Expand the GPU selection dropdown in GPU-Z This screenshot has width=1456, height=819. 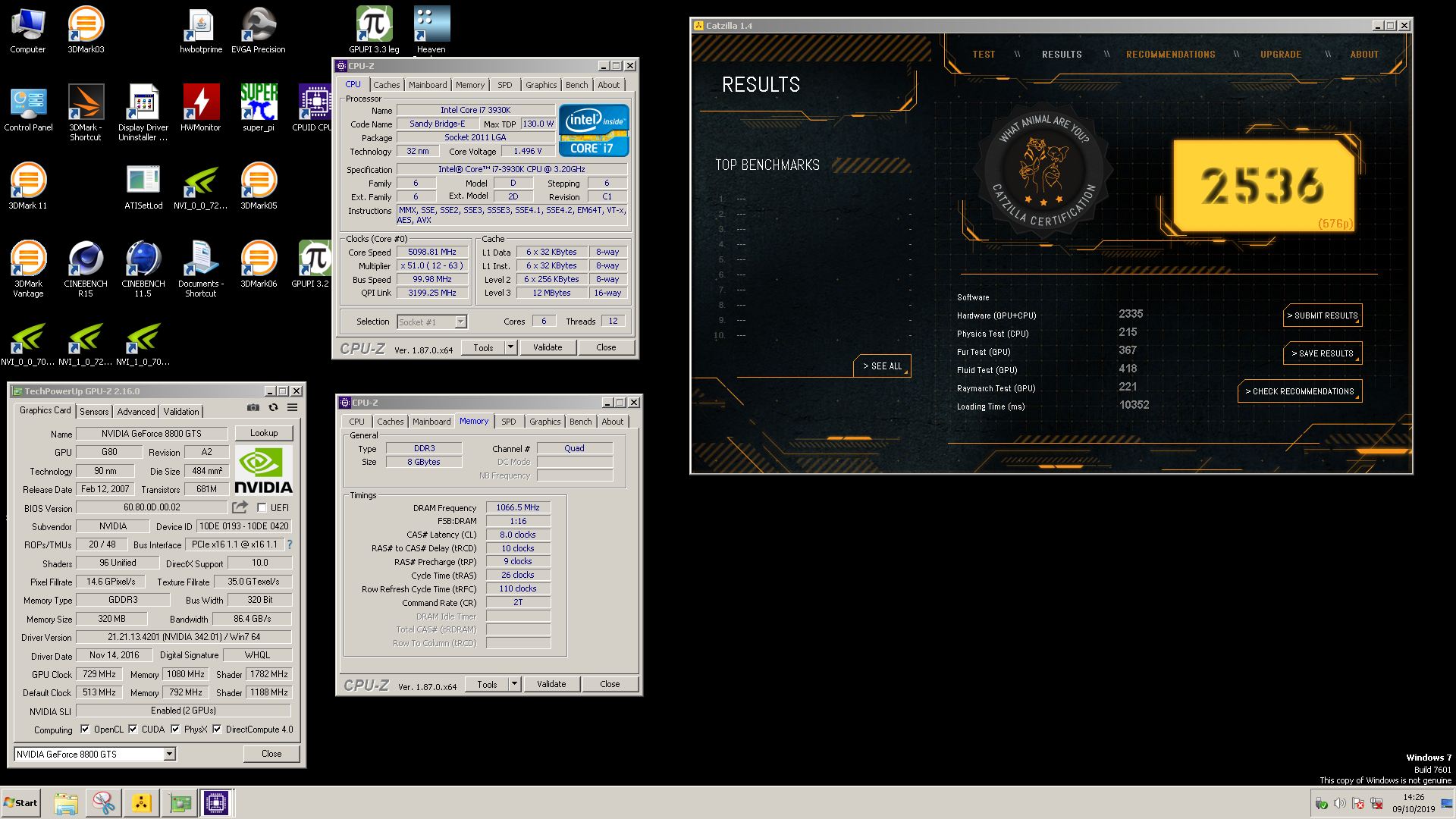[x=170, y=754]
